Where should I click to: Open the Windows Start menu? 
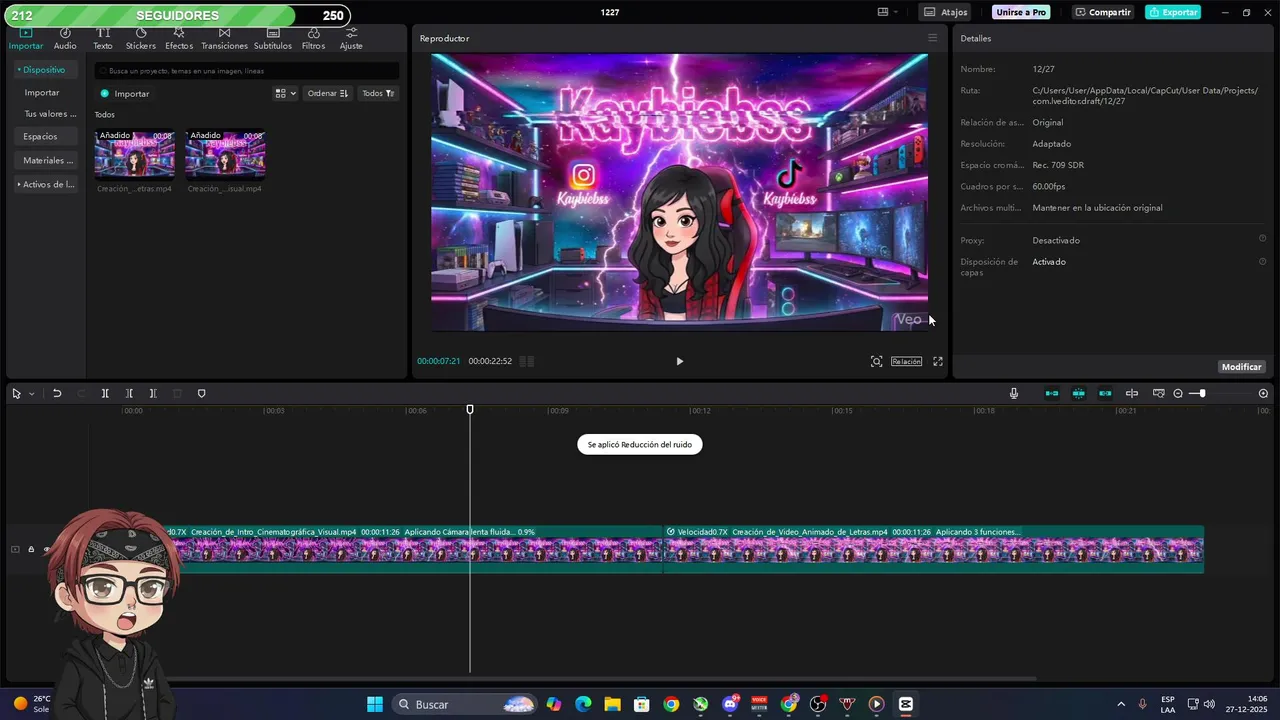(x=375, y=704)
